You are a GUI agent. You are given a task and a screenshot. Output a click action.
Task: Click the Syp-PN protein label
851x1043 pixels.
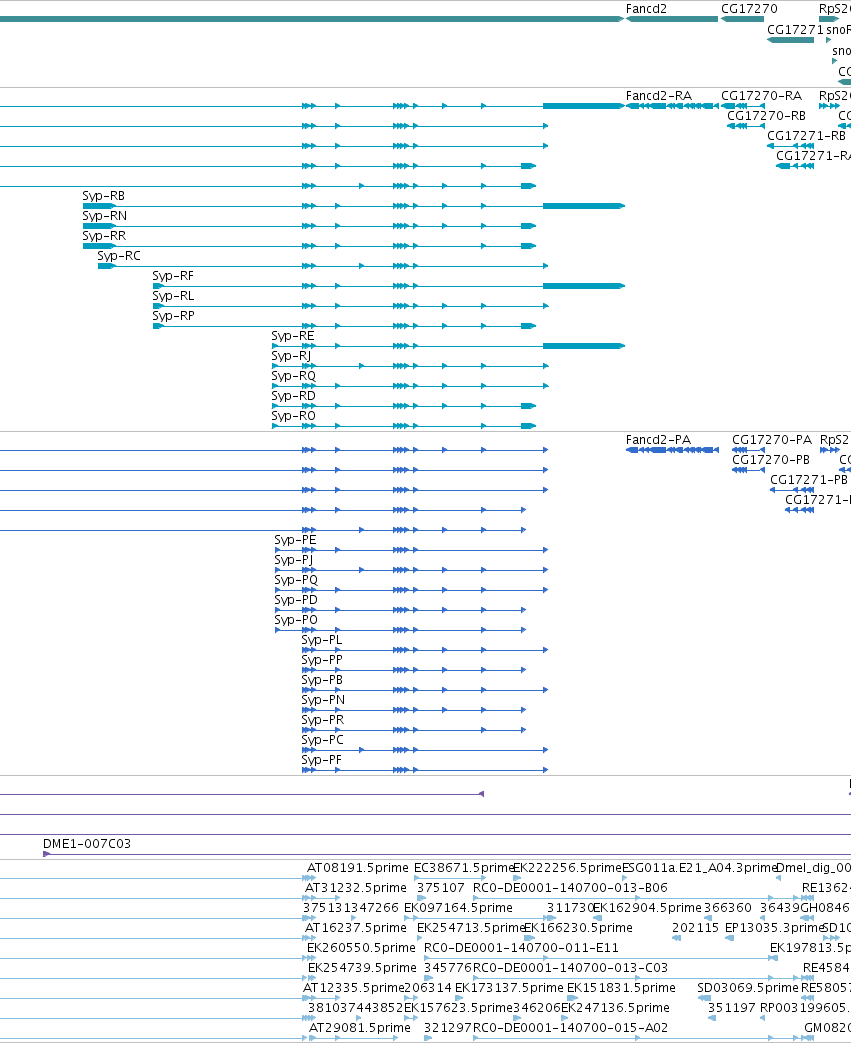[x=323, y=699]
